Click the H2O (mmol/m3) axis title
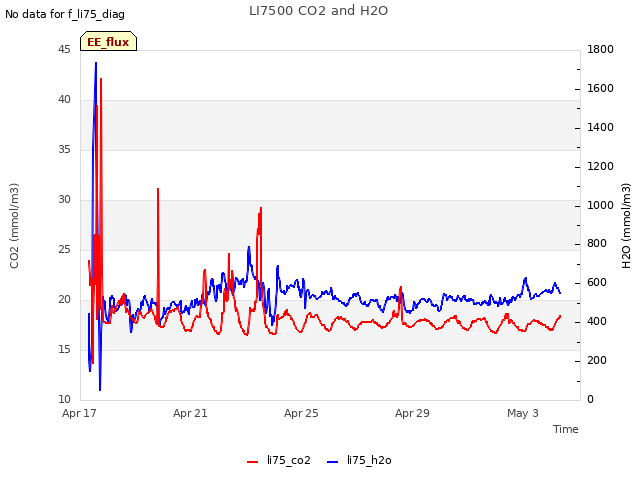Screen dimensions: 640x480 (626, 226)
